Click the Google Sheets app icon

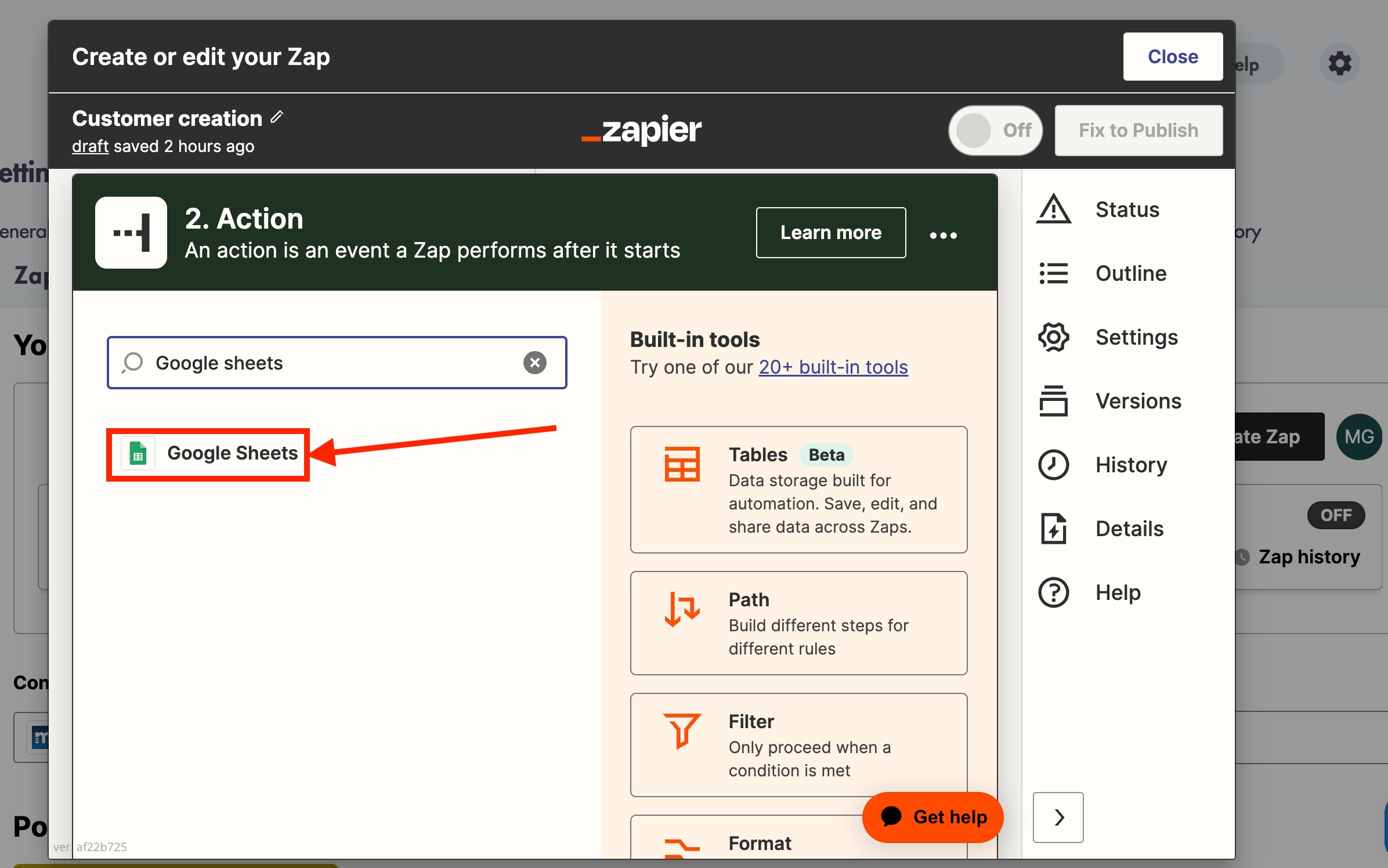[x=138, y=453]
